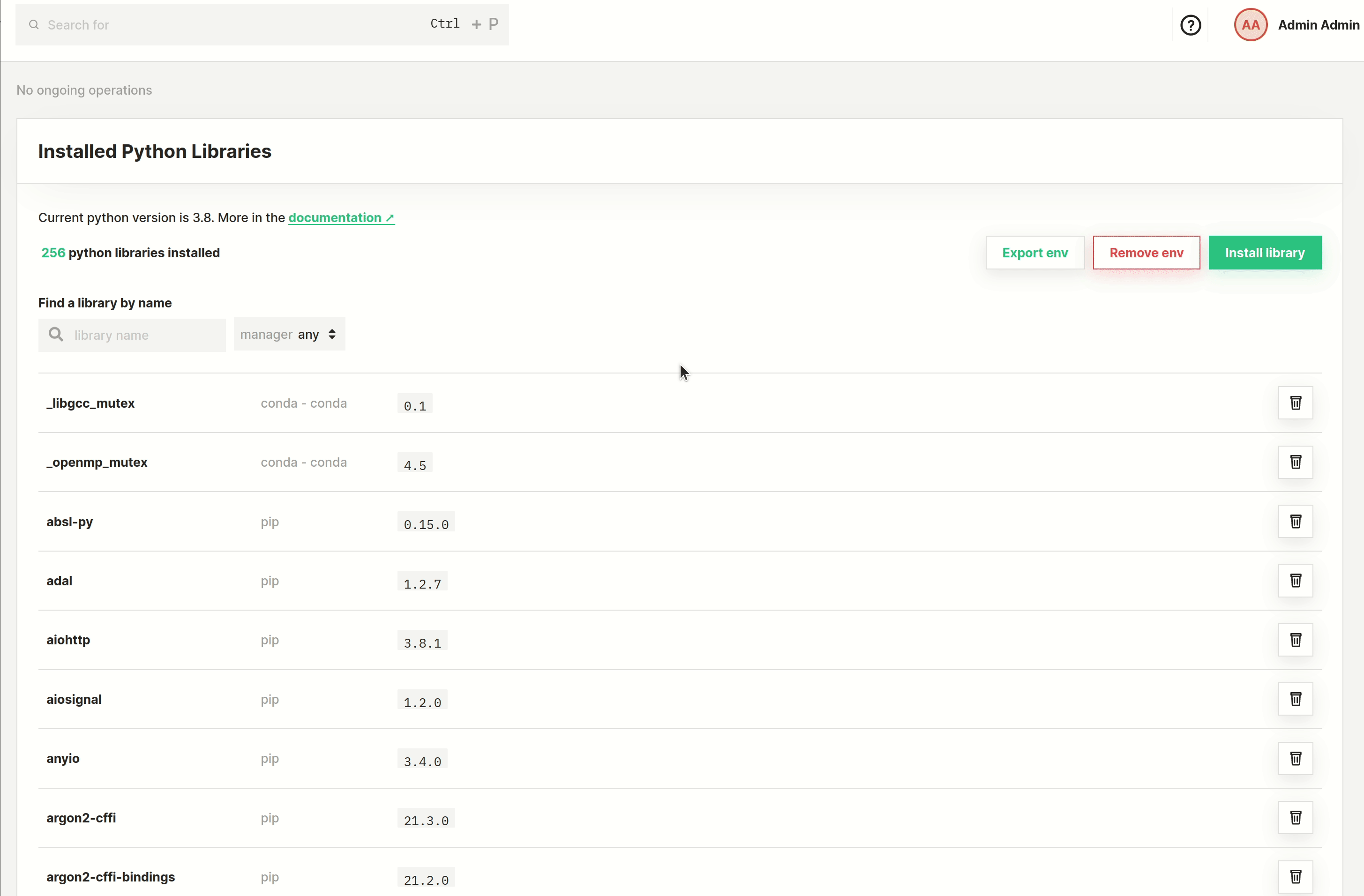Screen dimensions: 1364x896
Task: Click the AA user avatar
Action: 1250,25
